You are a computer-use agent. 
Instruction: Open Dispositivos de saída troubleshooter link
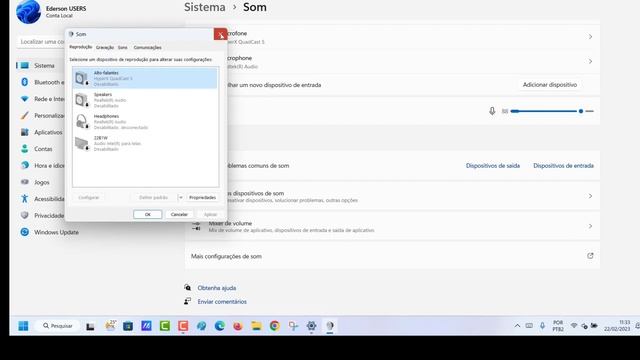(493, 166)
